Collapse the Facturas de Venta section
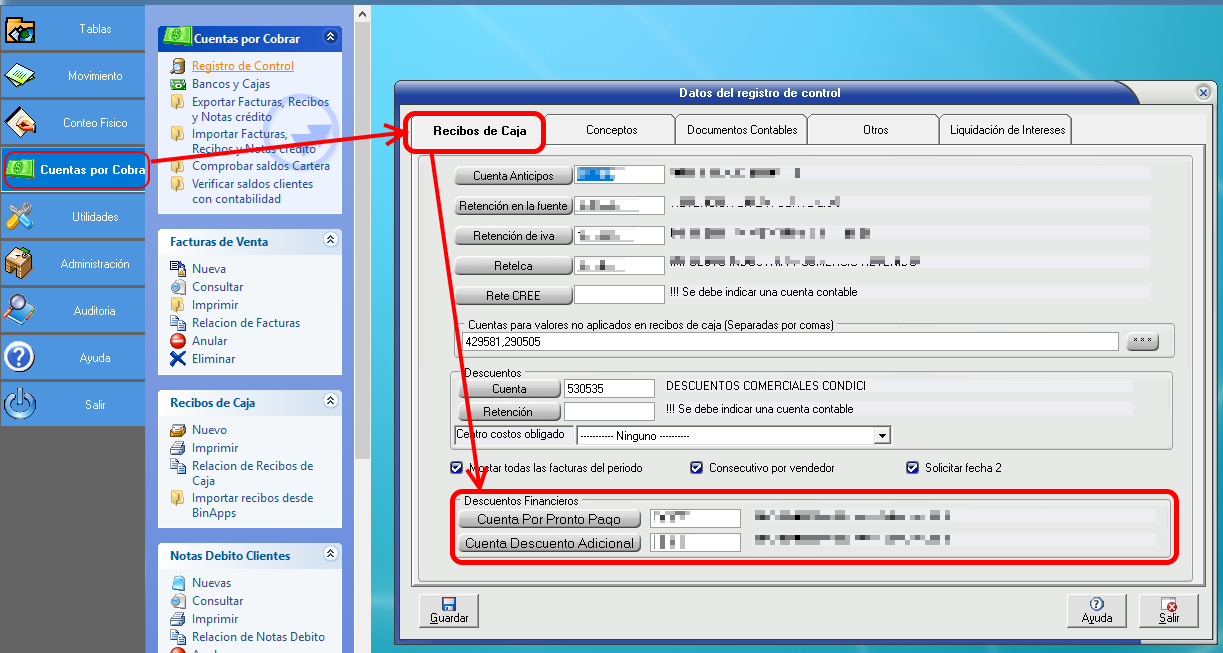 pos(331,241)
